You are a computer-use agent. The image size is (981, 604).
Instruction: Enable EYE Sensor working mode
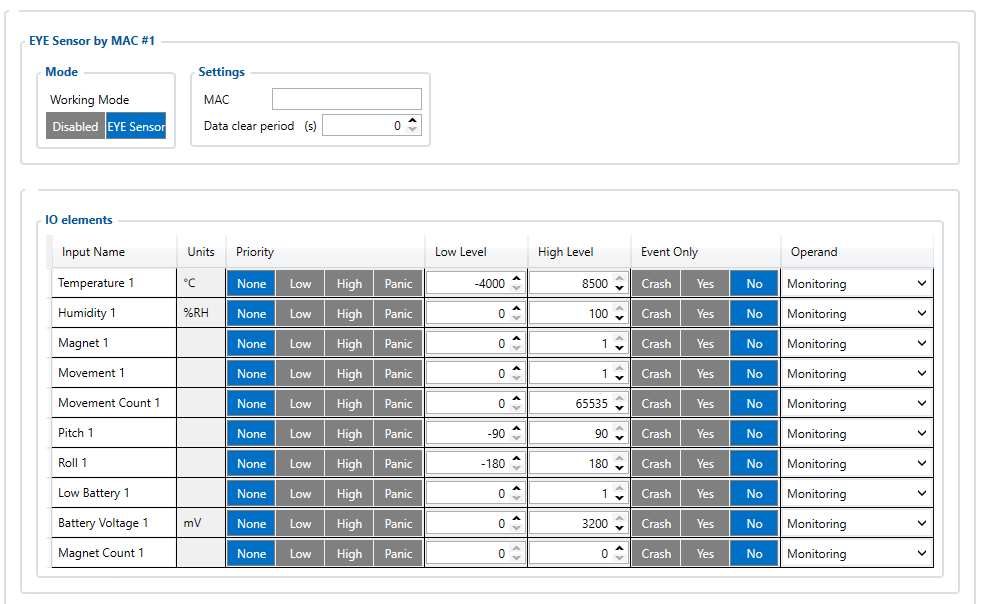136,127
